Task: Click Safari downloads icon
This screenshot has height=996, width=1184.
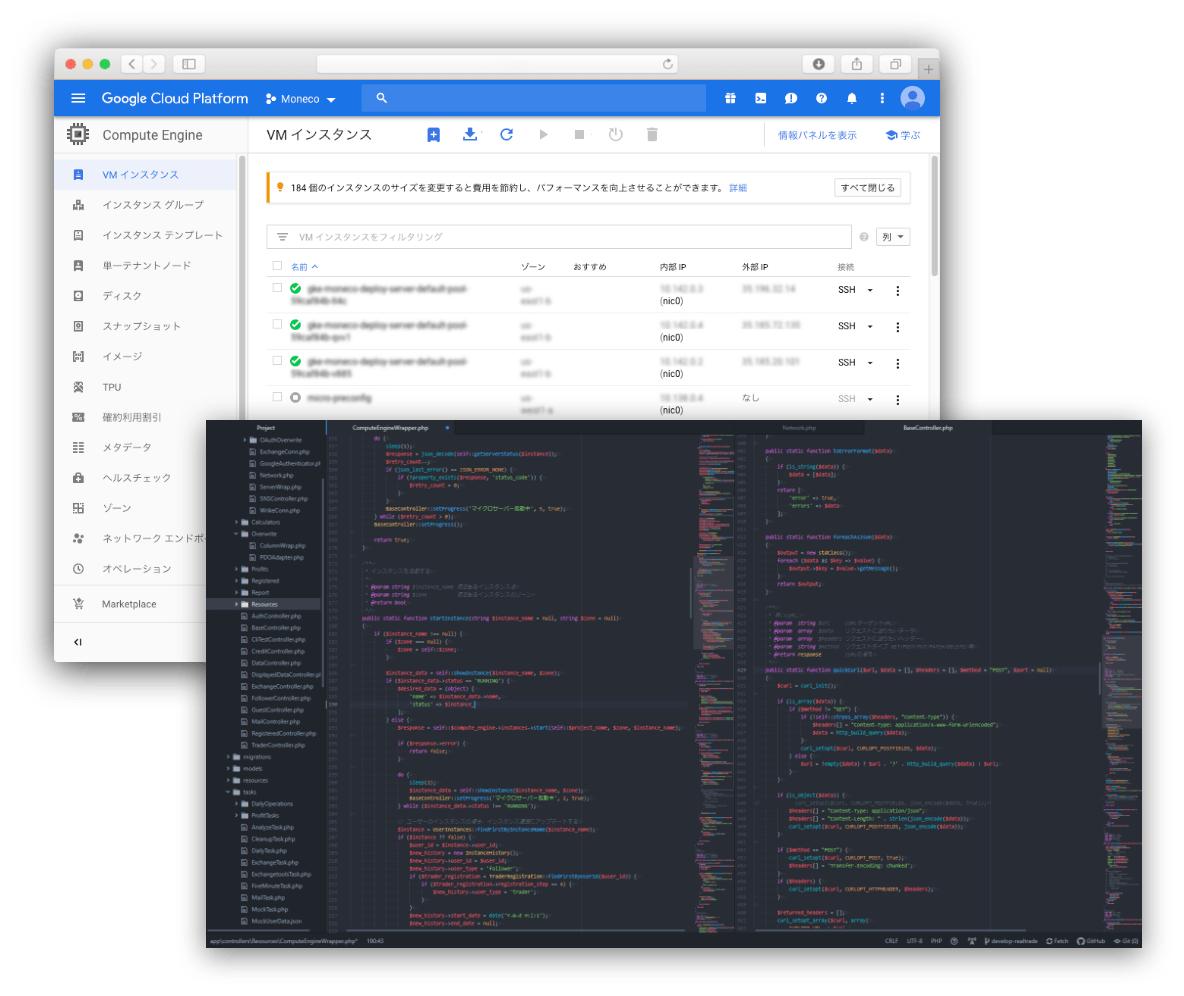Action: click(x=819, y=64)
